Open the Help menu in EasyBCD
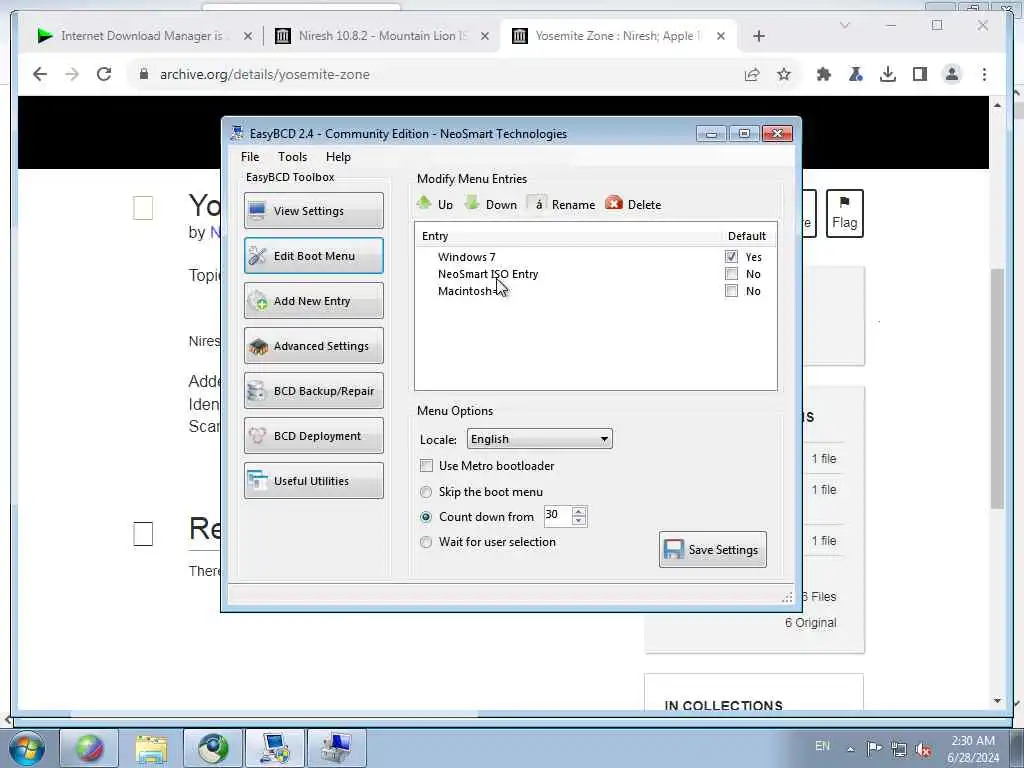Screen dimensions: 1024x768 click(338, 157)
